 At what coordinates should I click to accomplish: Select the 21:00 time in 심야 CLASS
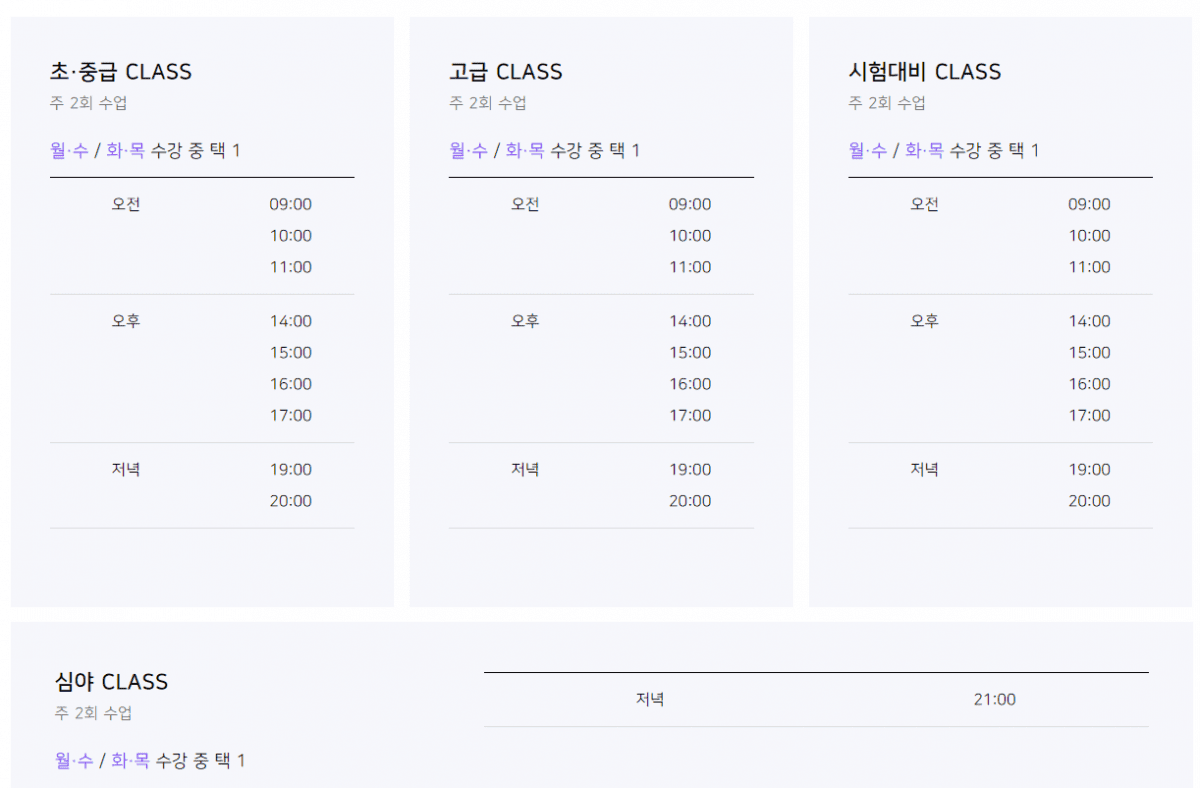(x=994, y=700)
